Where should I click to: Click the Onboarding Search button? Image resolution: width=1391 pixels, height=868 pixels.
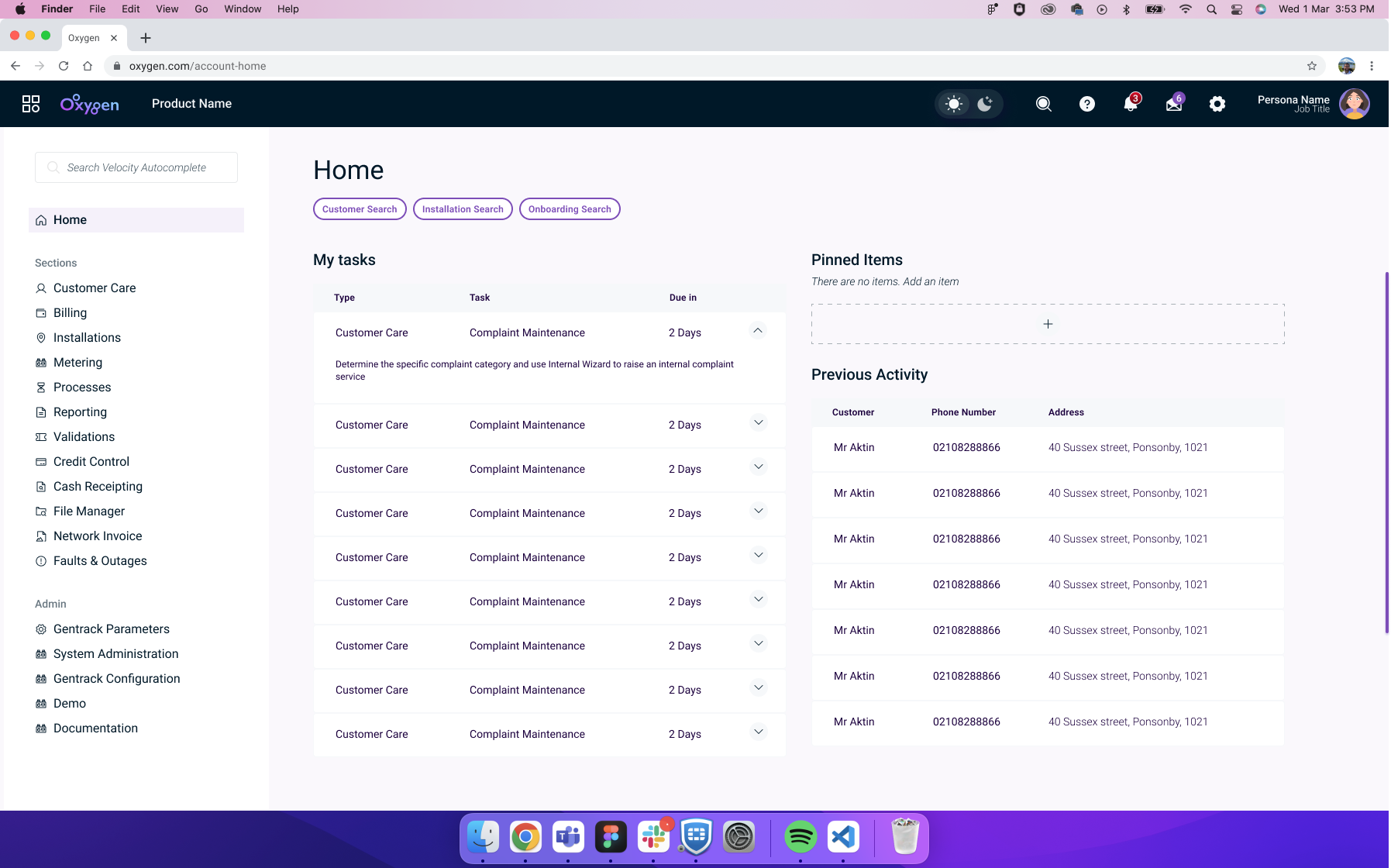(570, 209)
